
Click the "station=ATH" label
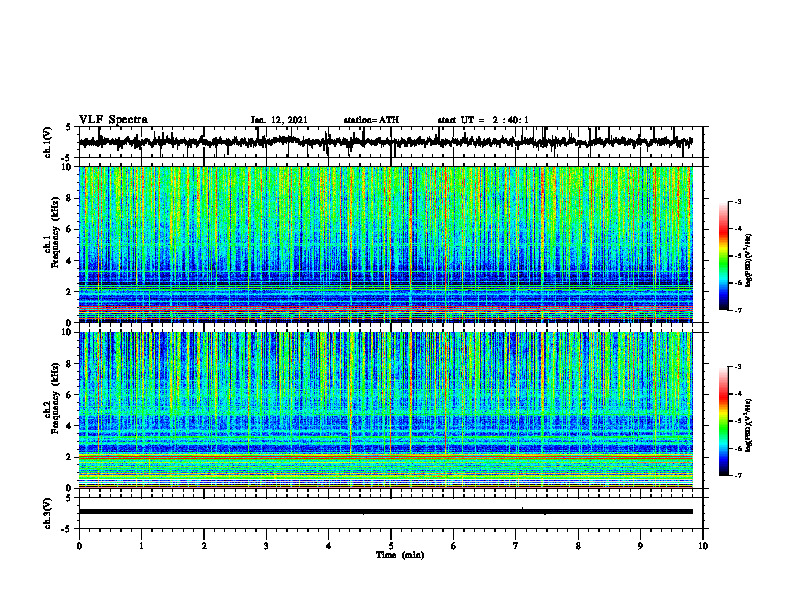[371, 120]
